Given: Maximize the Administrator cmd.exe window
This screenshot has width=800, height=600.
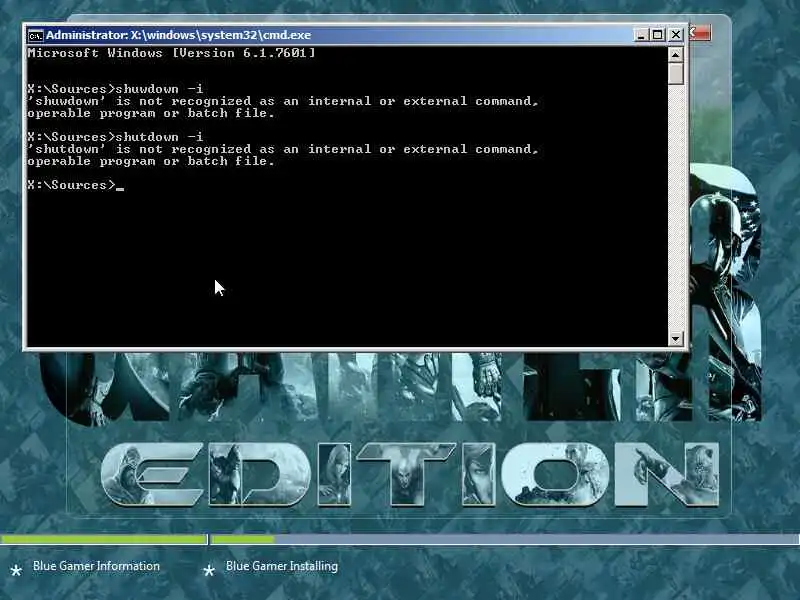Looking at the screenshot, I should pyautogui.click(x=658, y=35).
